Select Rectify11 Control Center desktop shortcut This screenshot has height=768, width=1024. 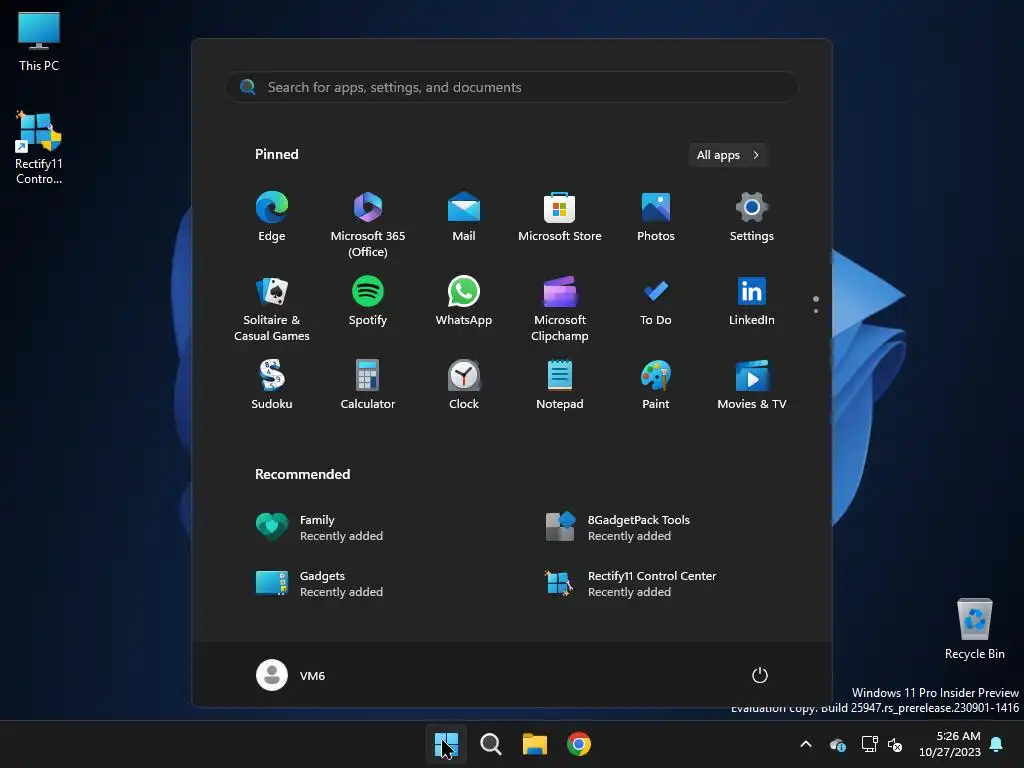point(39,148)
